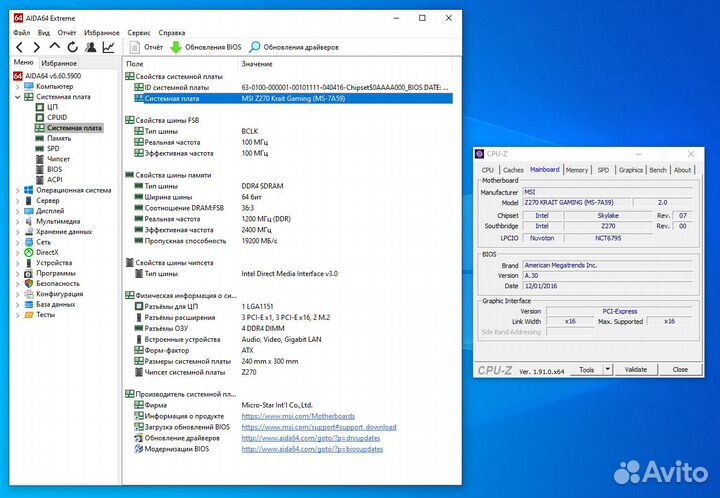Screen dimensions: 720x498
Task: Click the Validate button in CPU-Z
Action: 636,369
